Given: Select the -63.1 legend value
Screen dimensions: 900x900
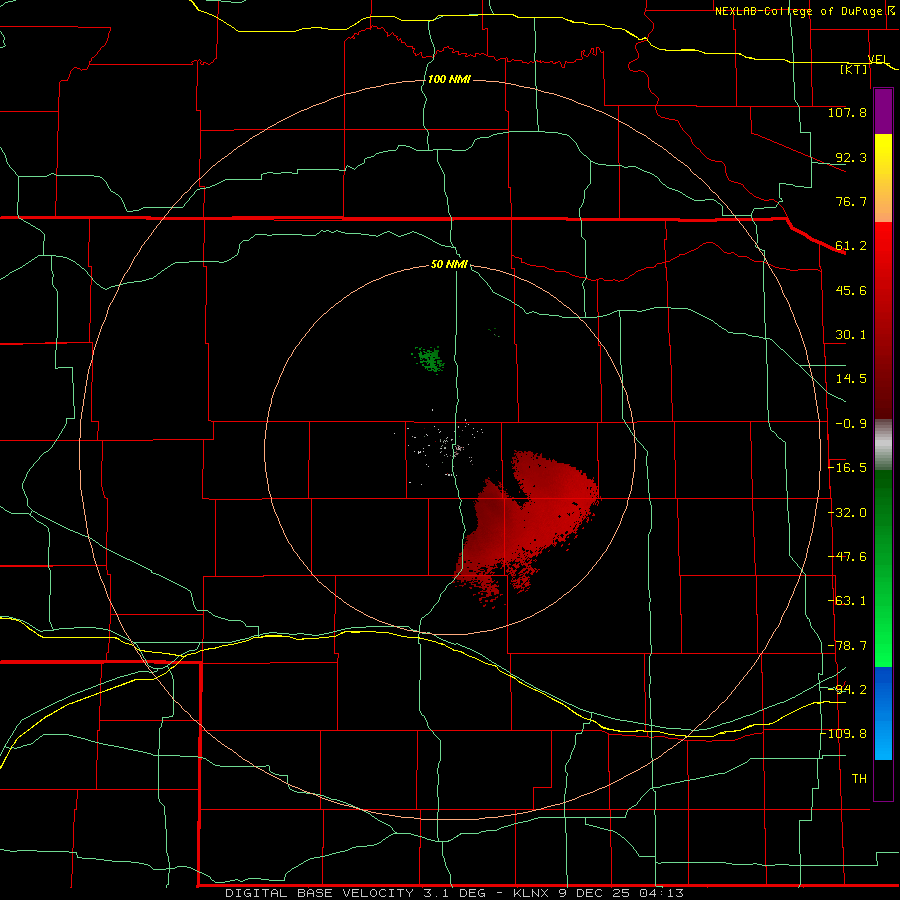Looking at the screenshot, I should click(847, 601).
